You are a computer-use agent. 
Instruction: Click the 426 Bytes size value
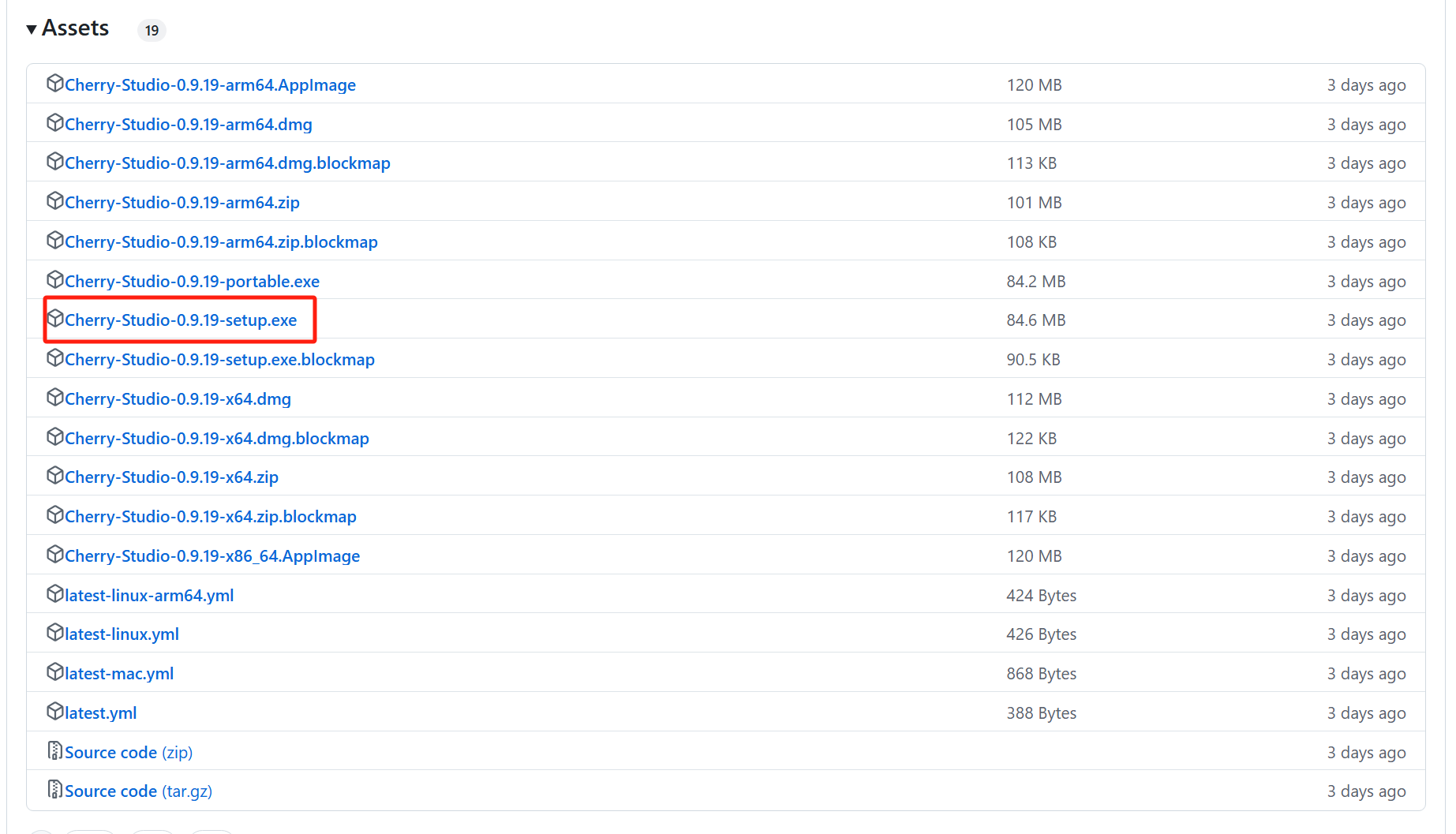pyautogui.click(x=1041, y=634)
